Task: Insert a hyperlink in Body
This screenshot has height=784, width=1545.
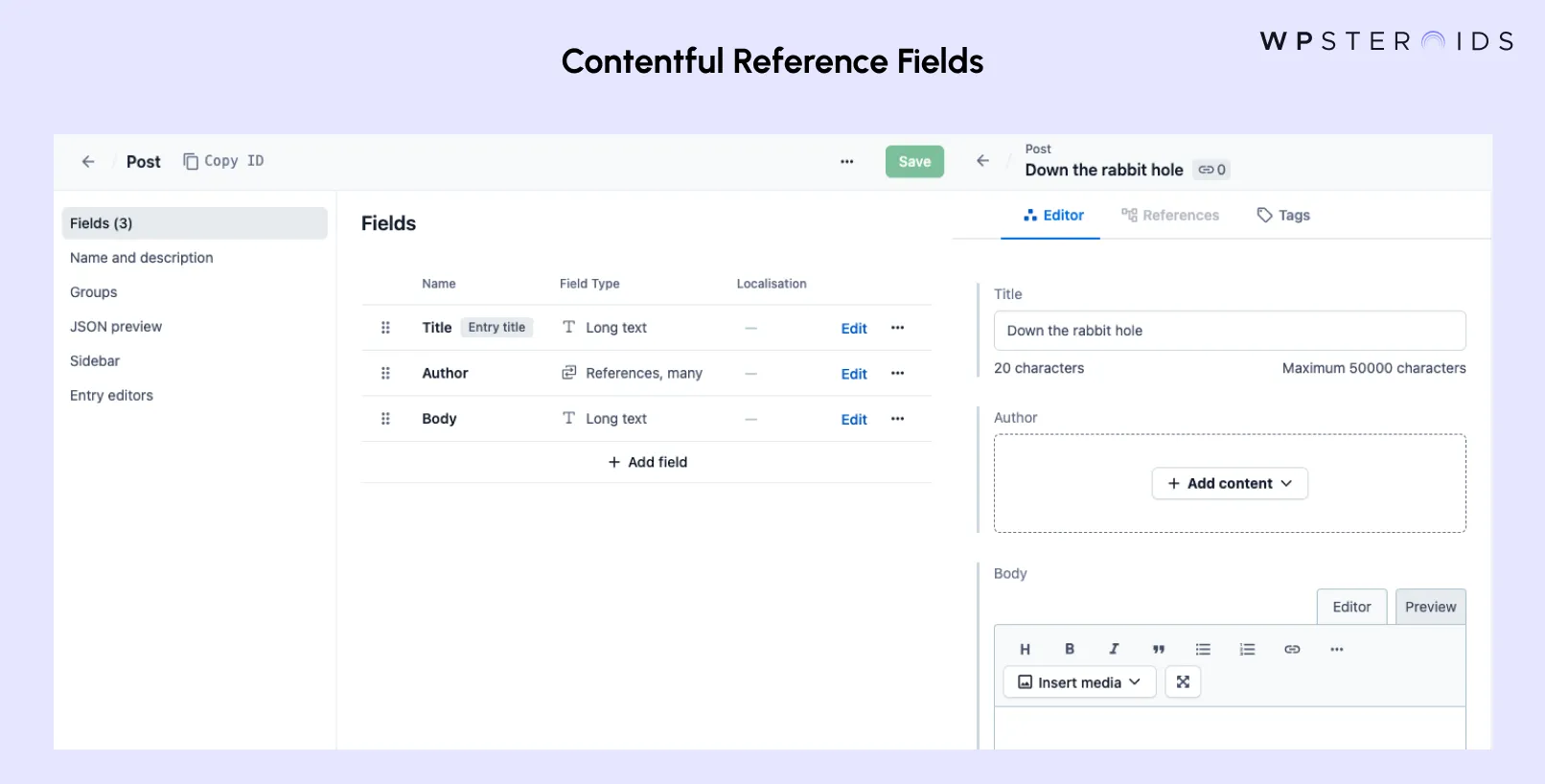Action: [1292, 650]
